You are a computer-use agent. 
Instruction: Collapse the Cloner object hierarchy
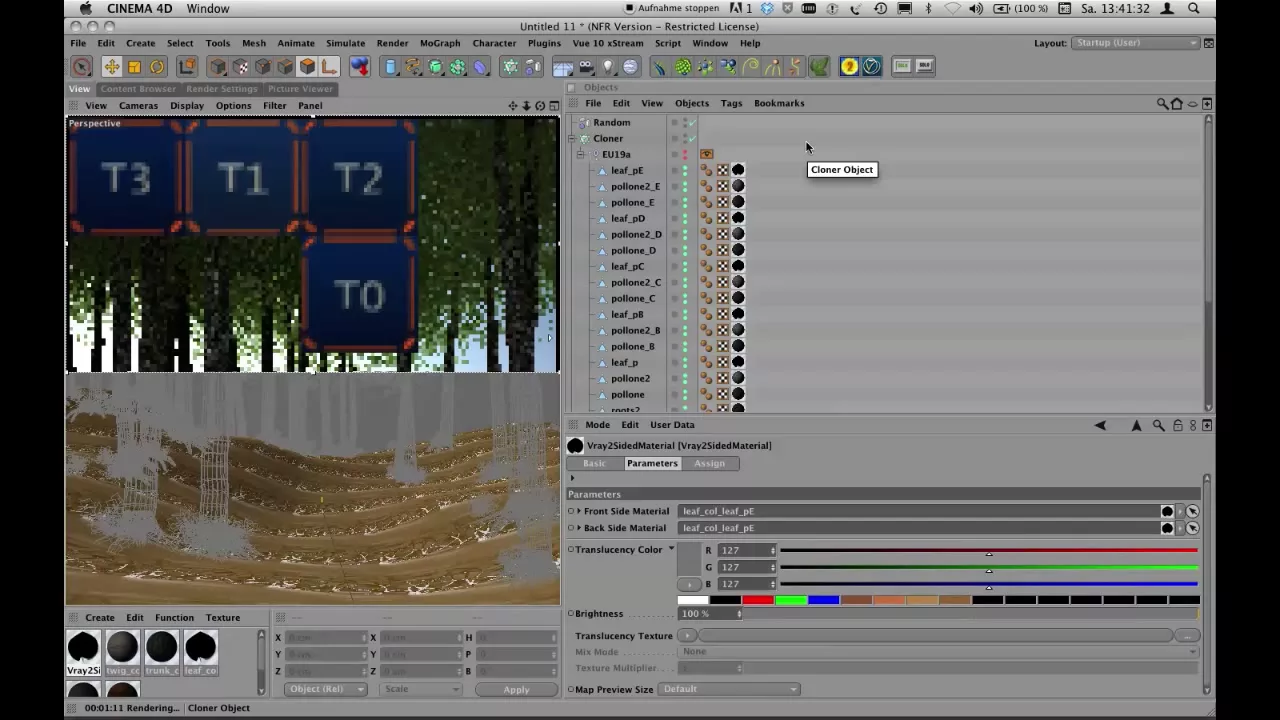tap(573, 139)
